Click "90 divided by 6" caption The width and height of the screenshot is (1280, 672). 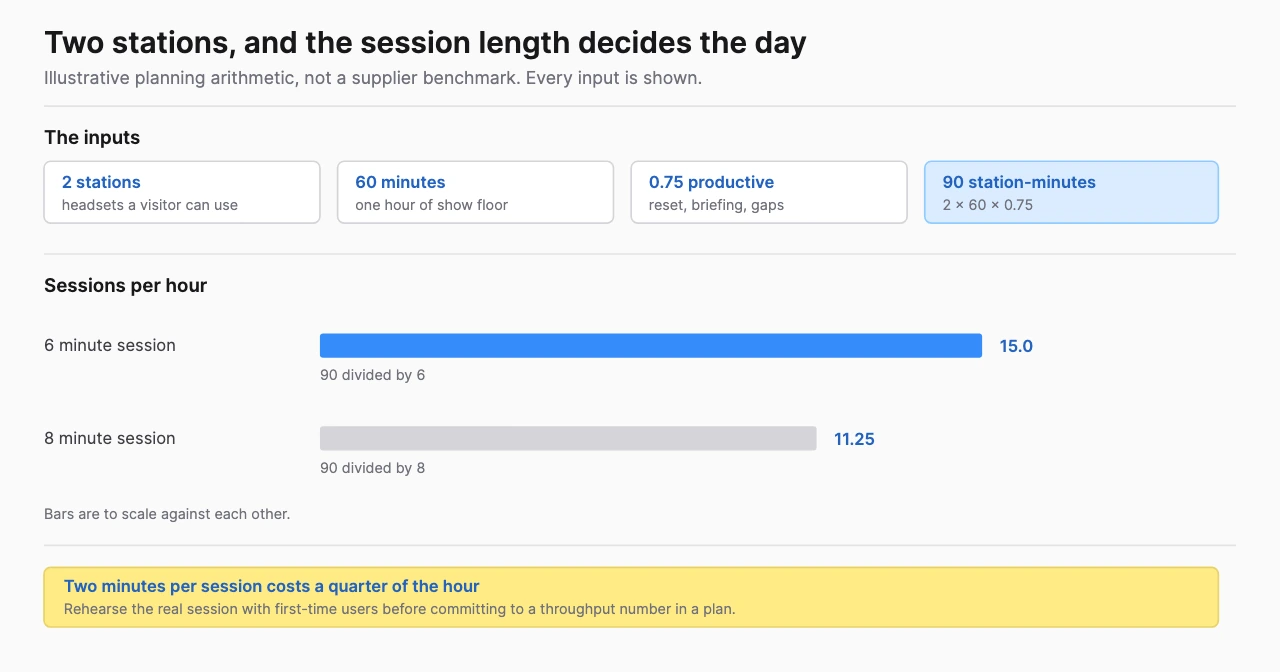[x=372, y=375]
